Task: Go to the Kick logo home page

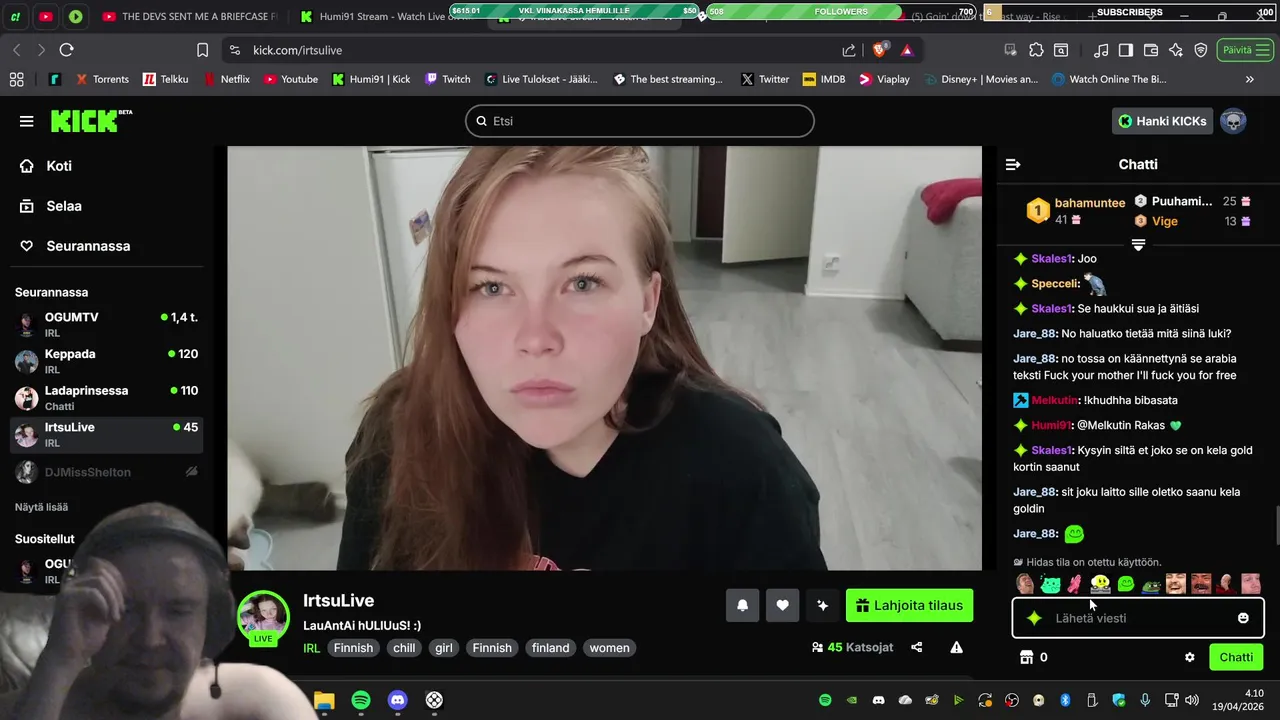Action: tap(91, 120)
